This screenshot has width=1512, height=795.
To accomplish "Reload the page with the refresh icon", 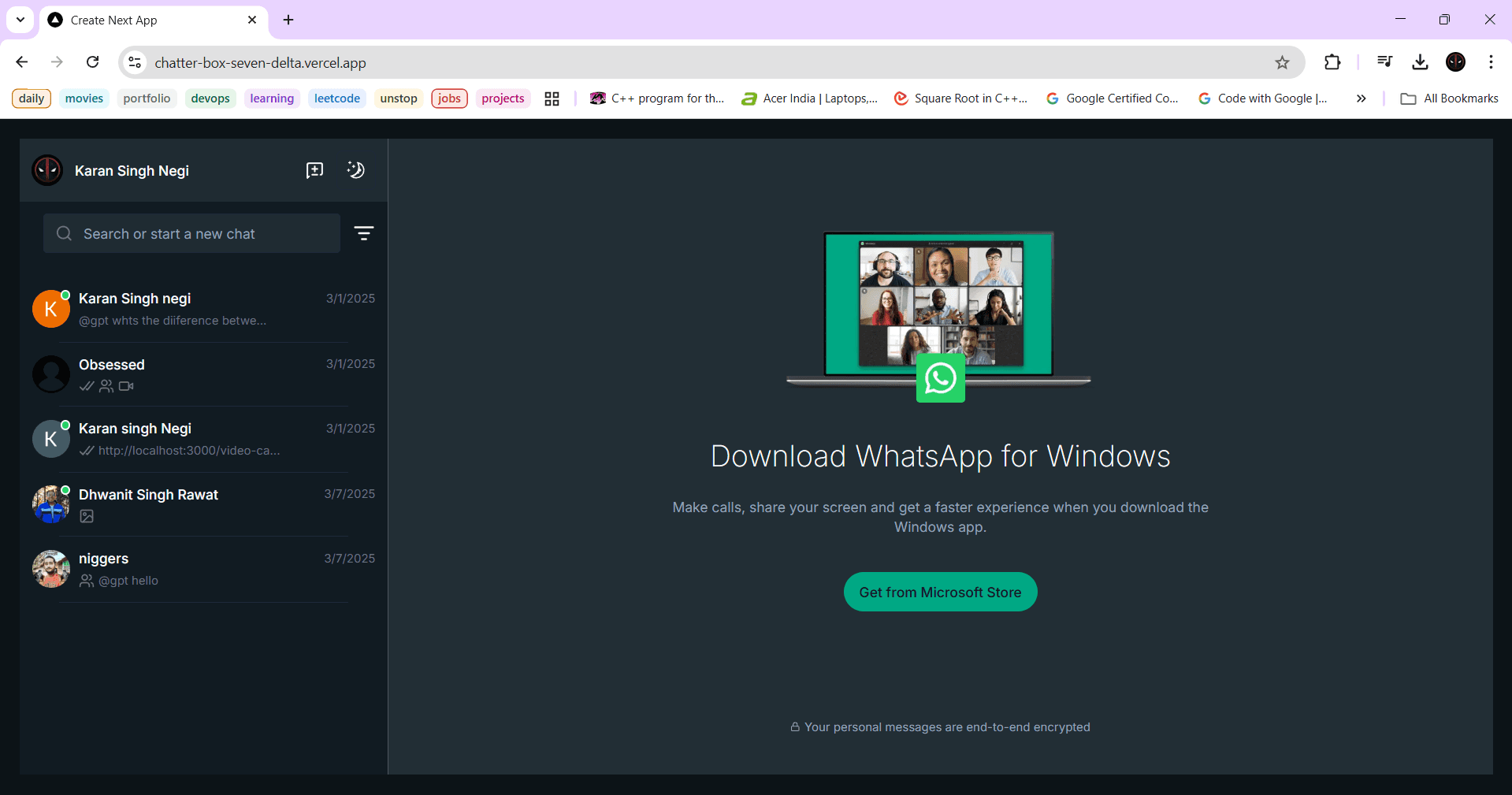I will coord(93,62).
